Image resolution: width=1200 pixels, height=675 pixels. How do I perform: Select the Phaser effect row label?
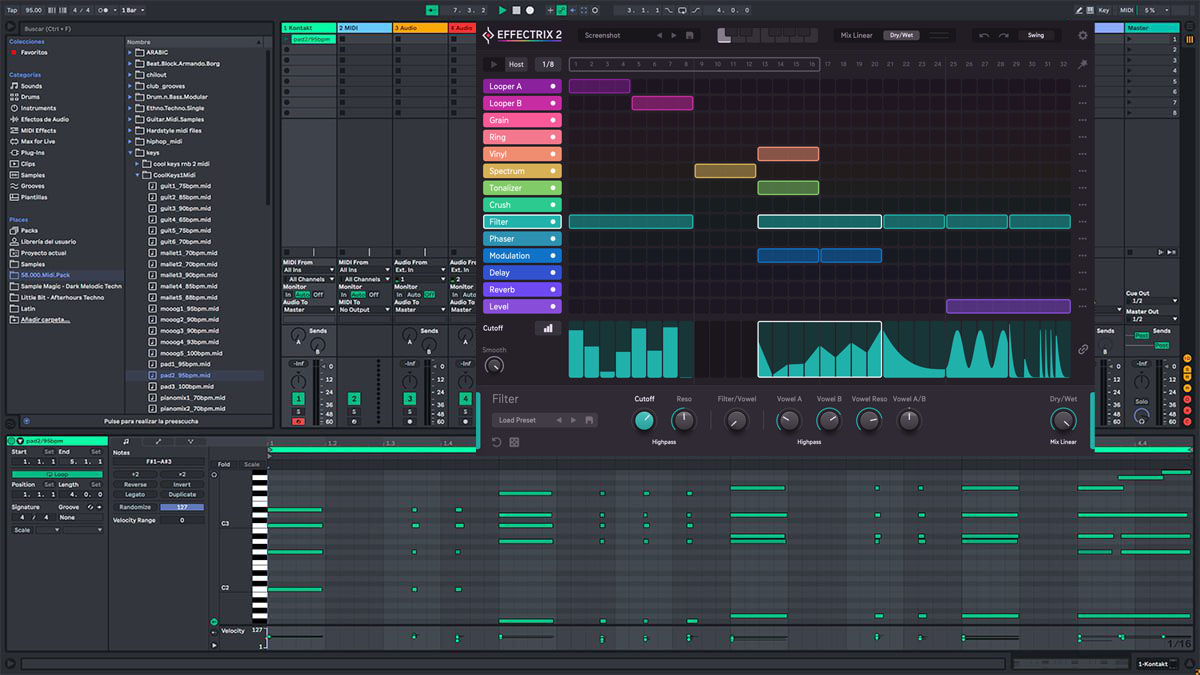click(520, 239)
